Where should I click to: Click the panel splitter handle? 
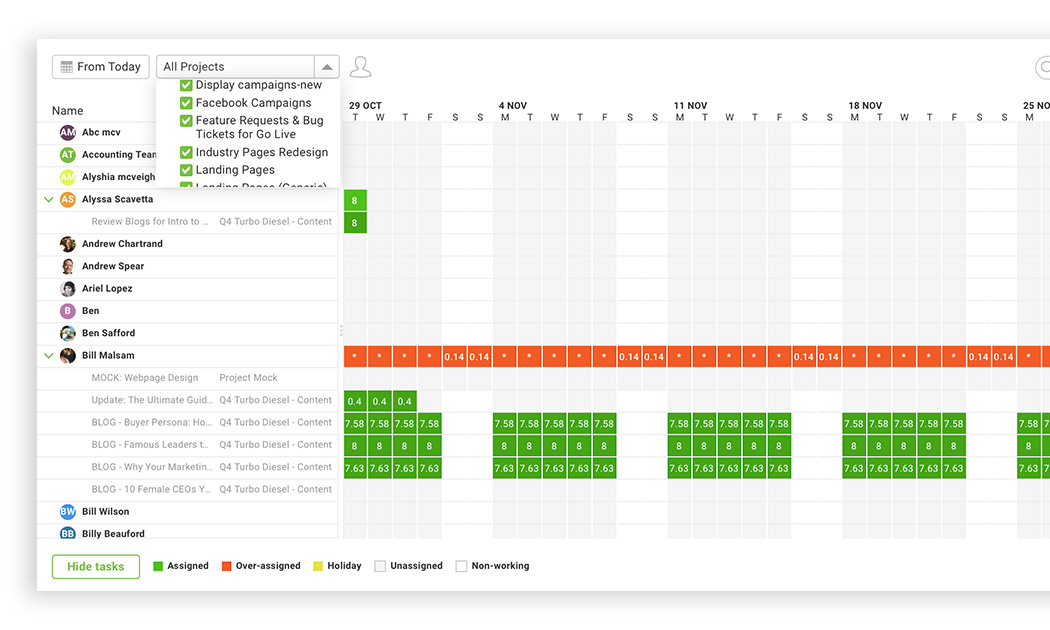[x=341, y=330]
